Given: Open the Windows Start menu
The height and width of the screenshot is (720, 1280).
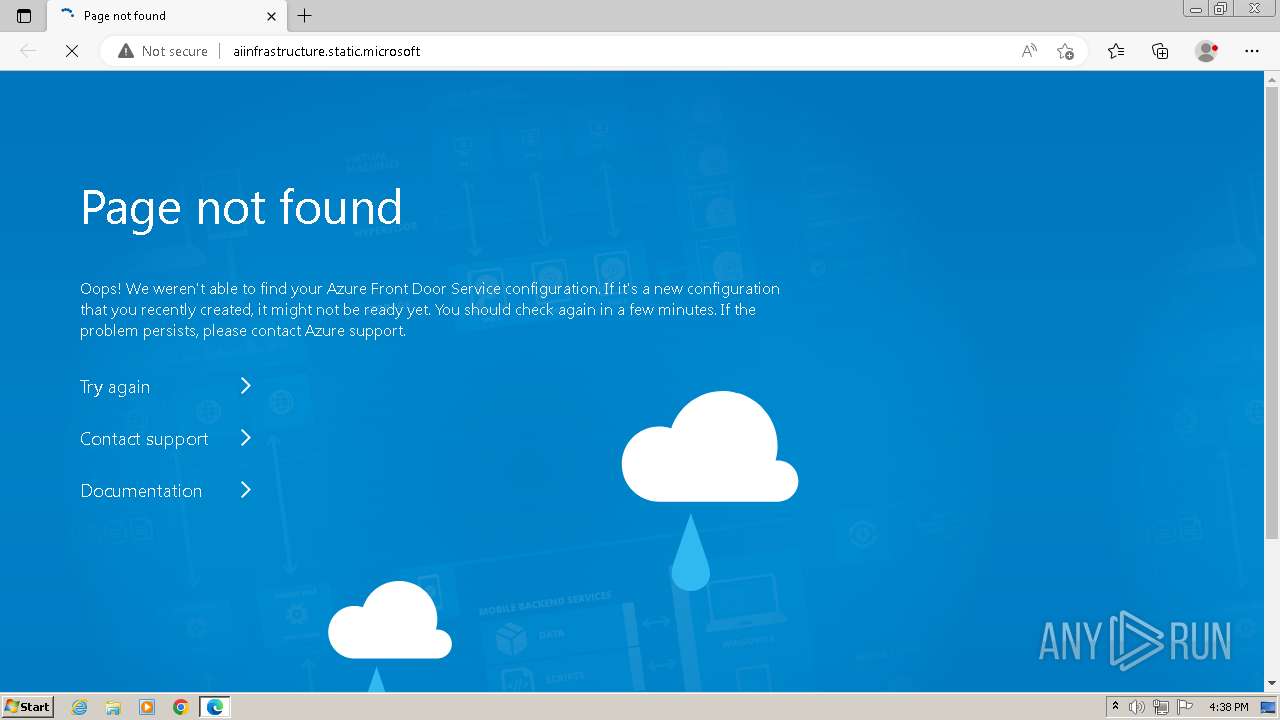Looking at the screenshot, I should (x=28, y=707).
